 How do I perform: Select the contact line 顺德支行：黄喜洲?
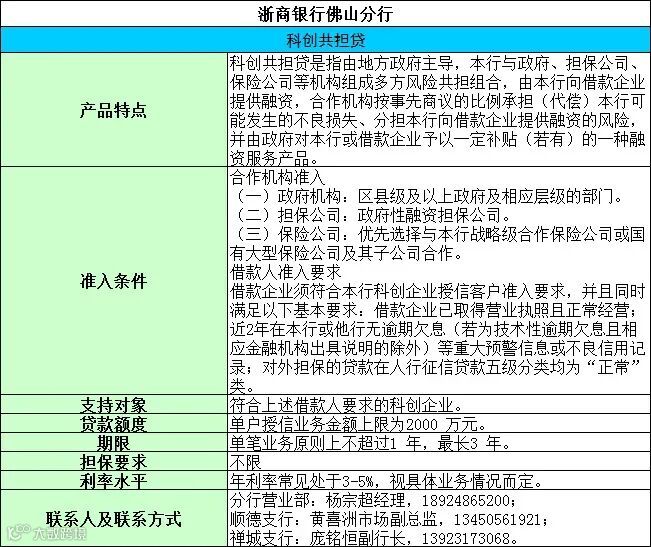click(x=389, y=519)
